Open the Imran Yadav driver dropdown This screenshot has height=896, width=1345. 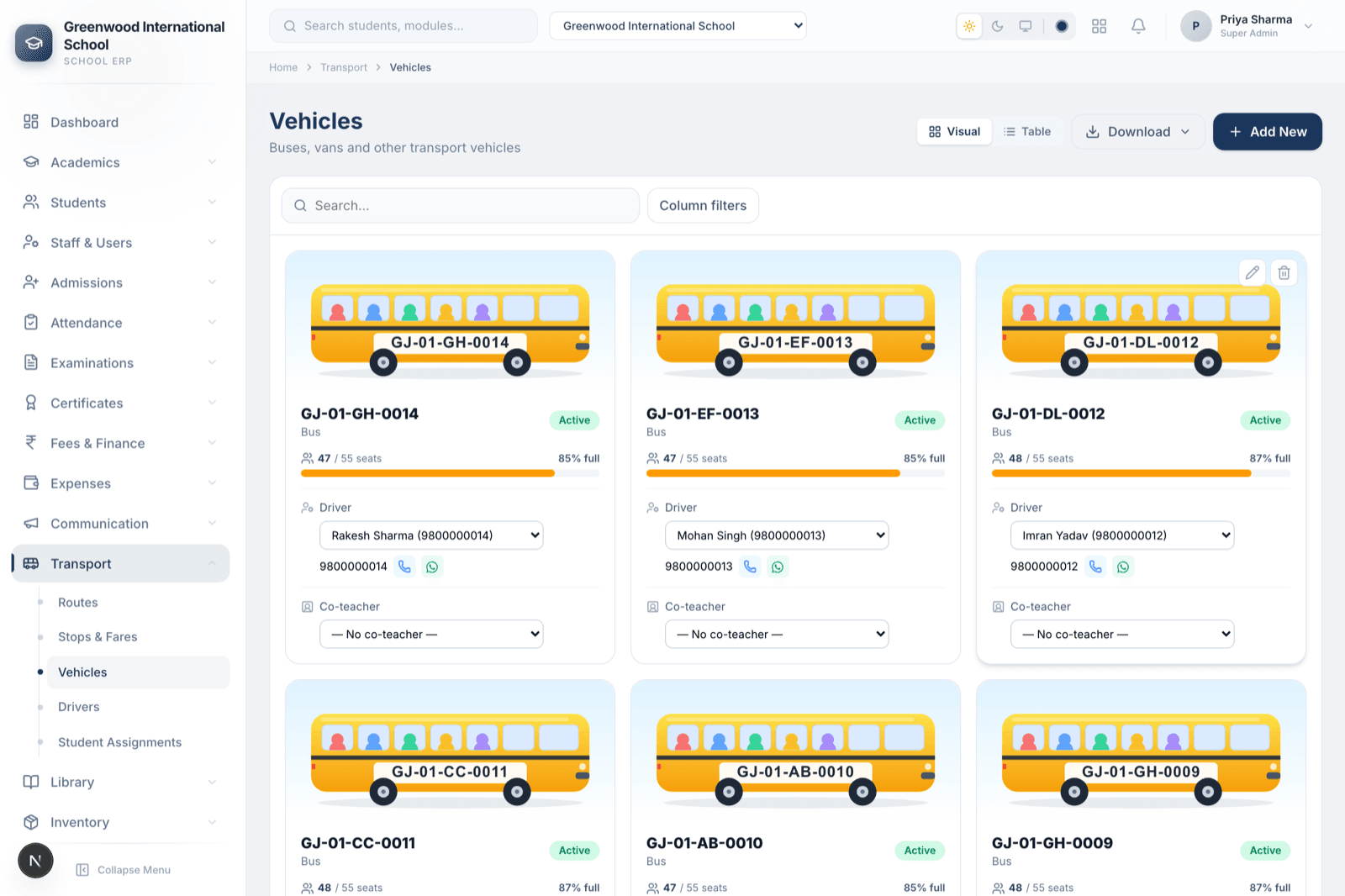click(x=1122, y=535)
